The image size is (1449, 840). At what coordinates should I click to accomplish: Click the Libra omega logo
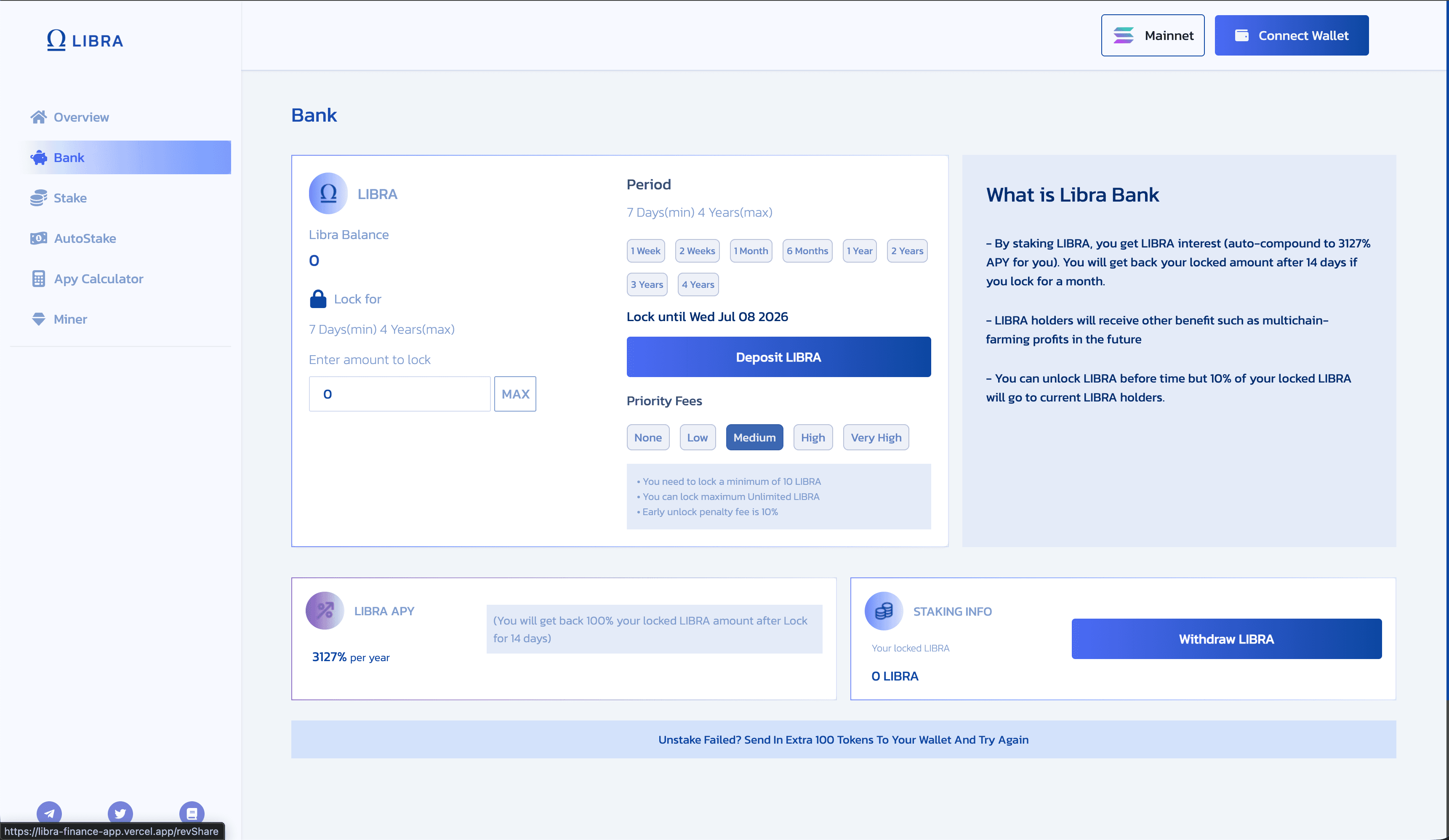click(x=56, y=40)
